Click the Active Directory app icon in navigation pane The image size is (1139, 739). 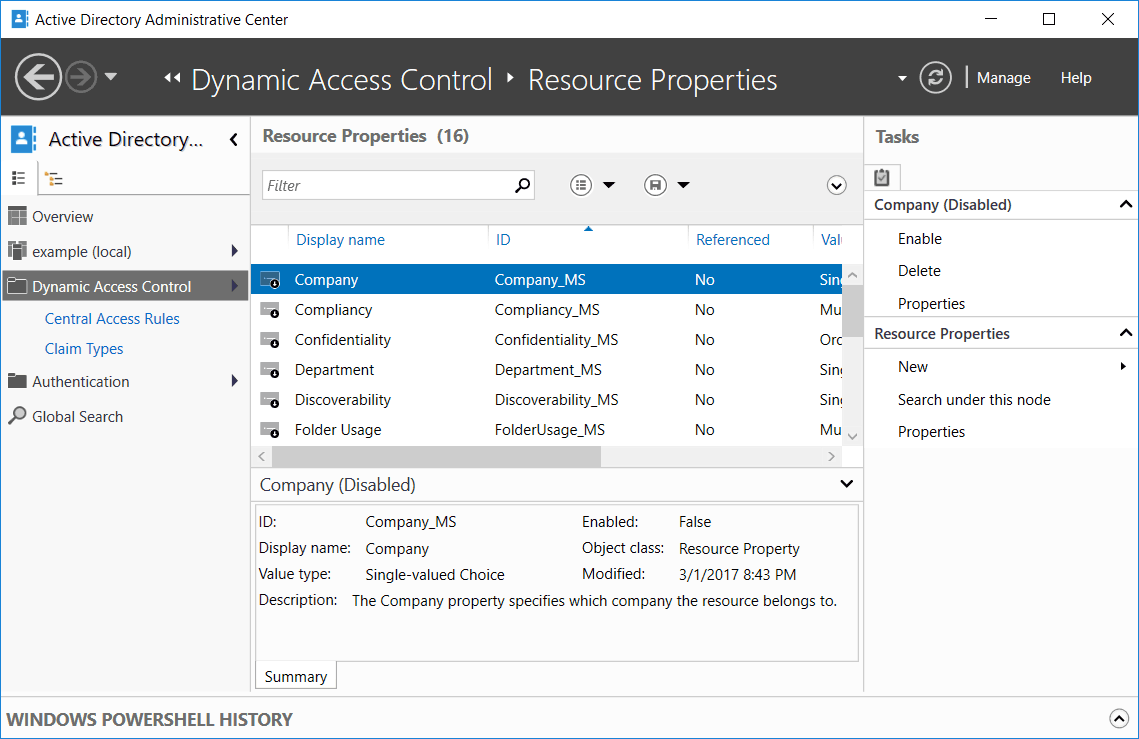pos(23,139)
